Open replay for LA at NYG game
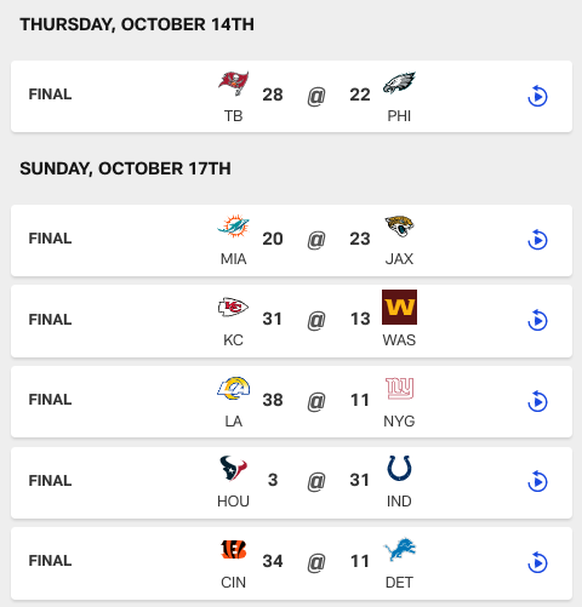Viewport: 582px width, 607px height. point(537,401)
